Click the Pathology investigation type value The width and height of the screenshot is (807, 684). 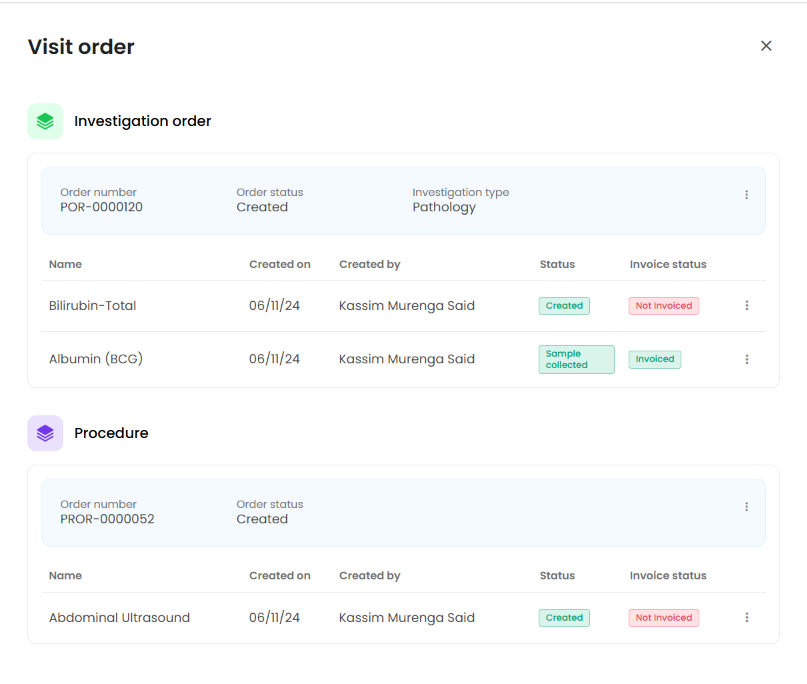pyautogui.click(x=444, y=208)
